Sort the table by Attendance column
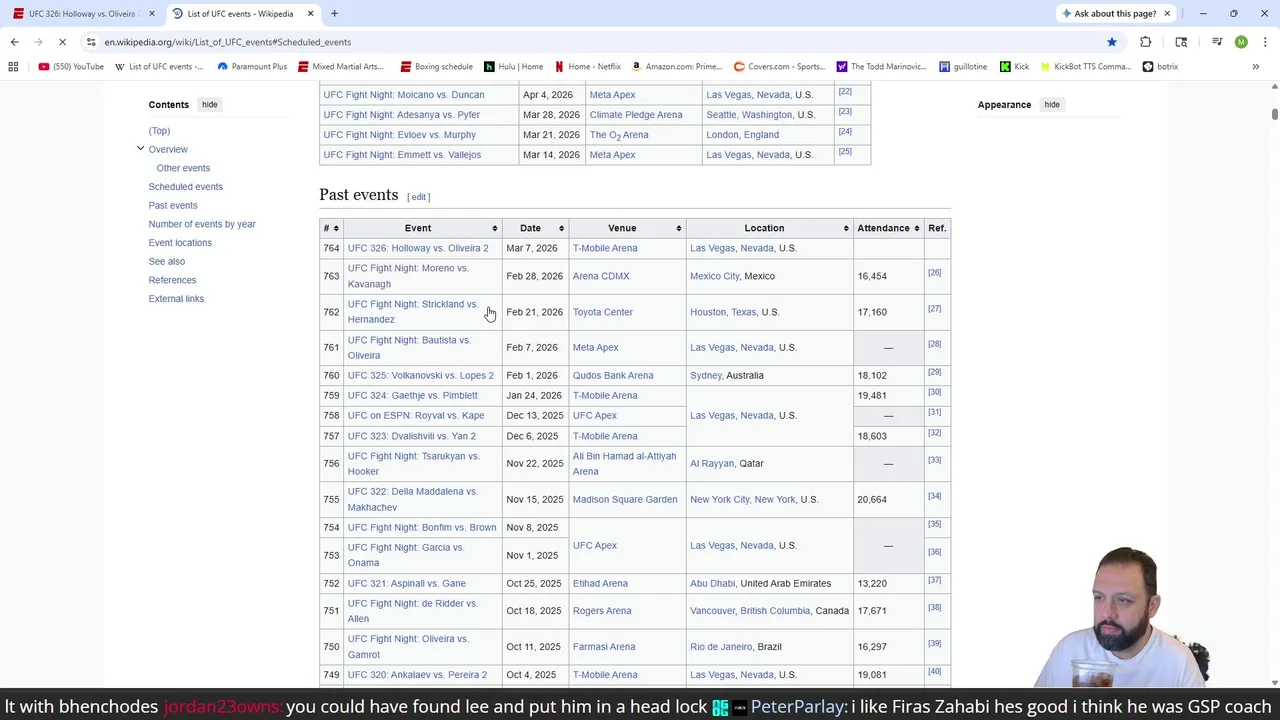 click(x=917, y=229)
